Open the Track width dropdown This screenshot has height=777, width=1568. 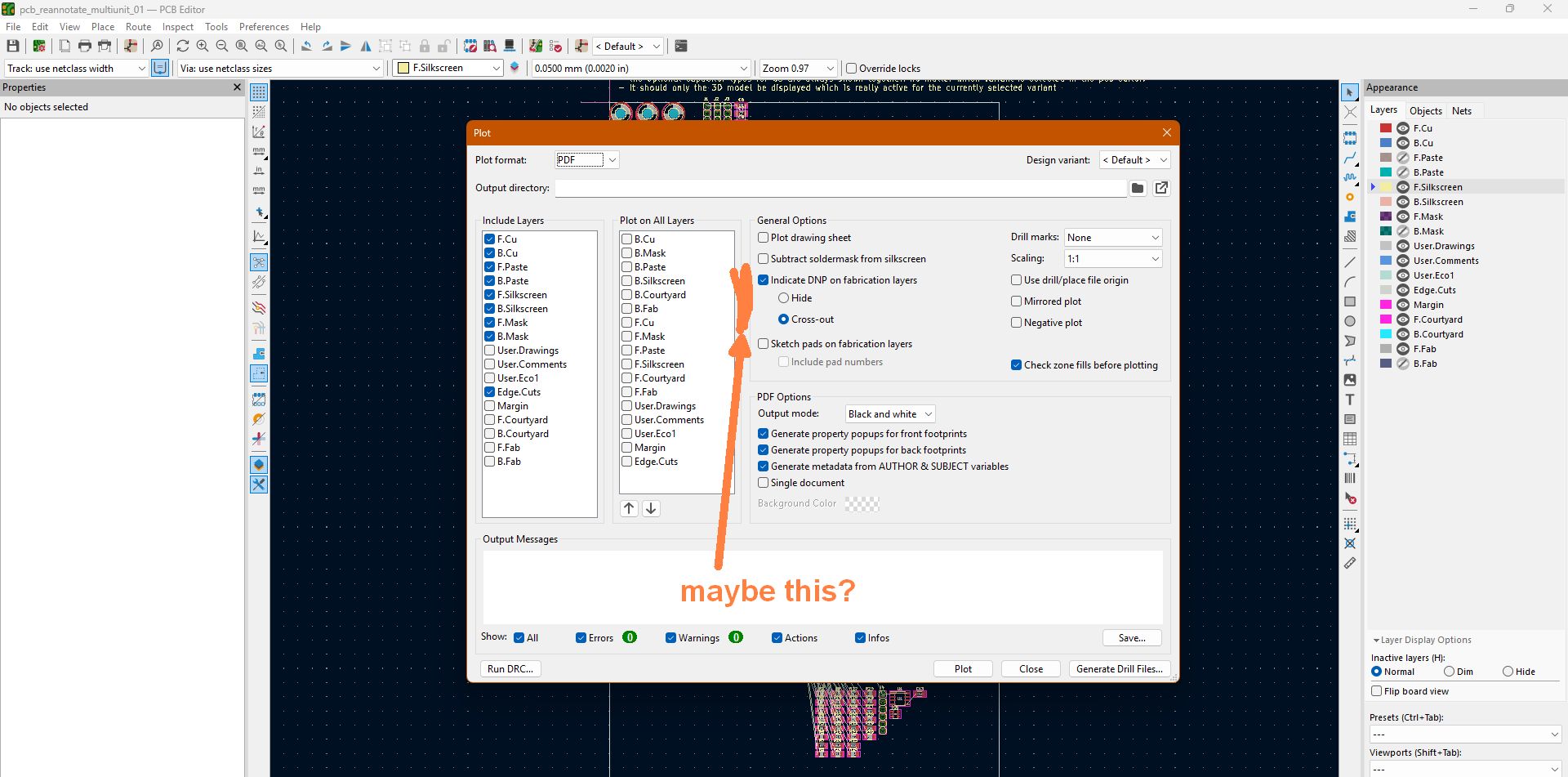pyautogui.click(x=76, y=69)
